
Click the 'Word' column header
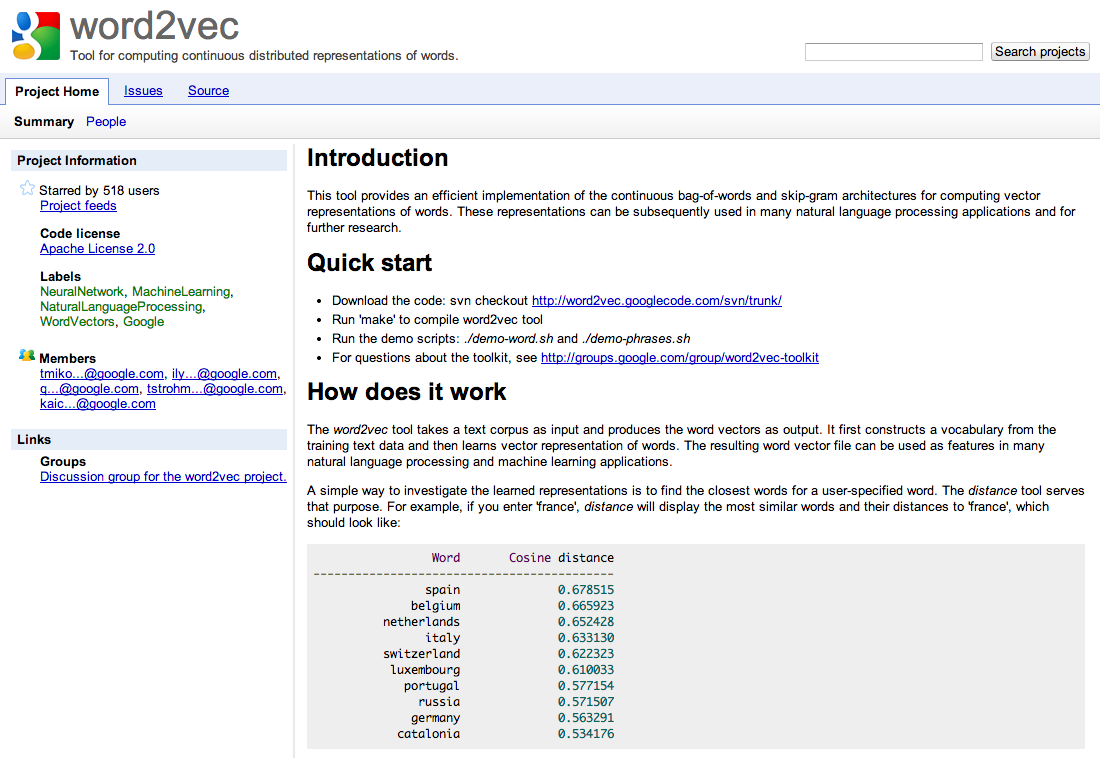(x=446, y=557)
